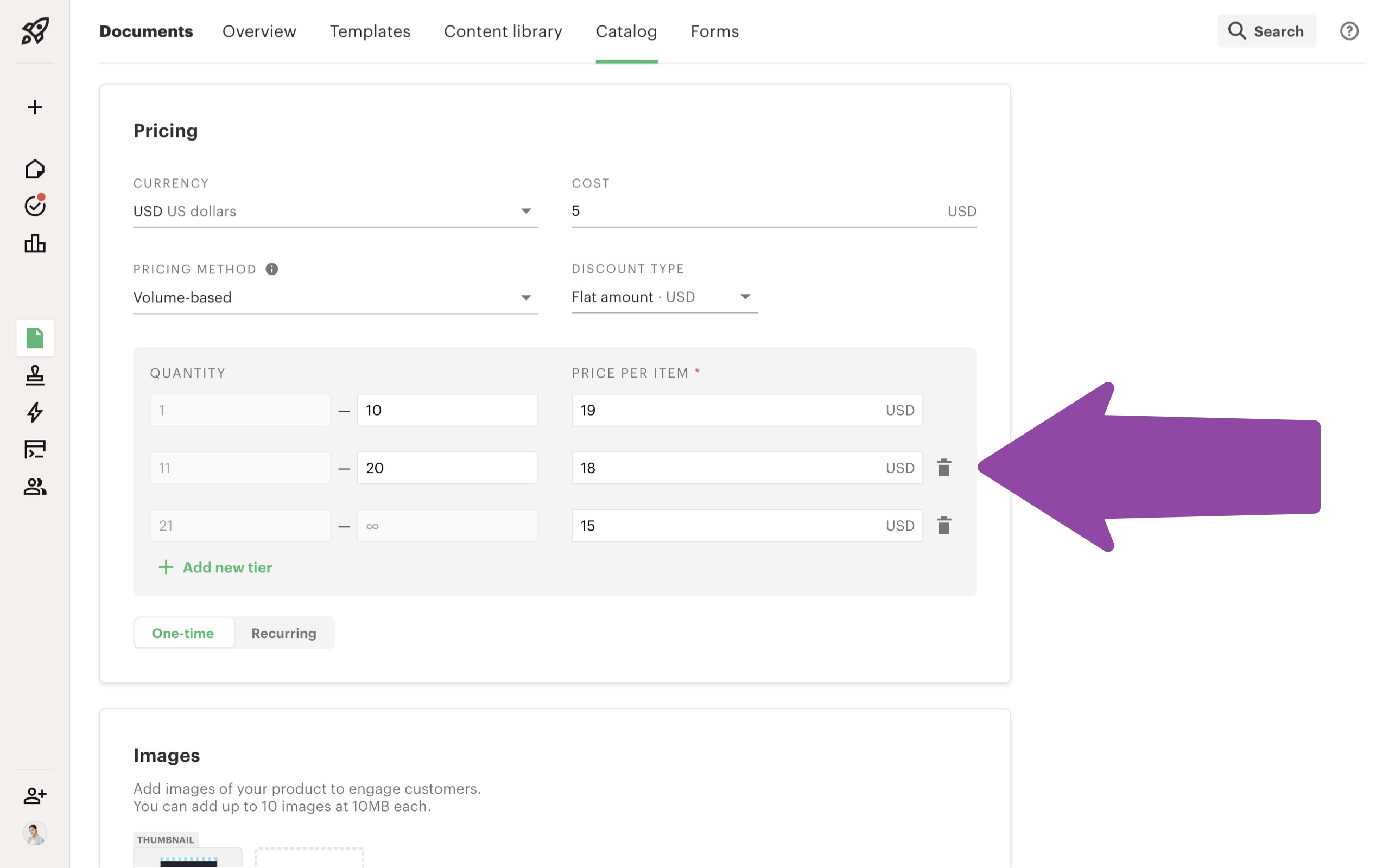Select the Recurring payment toggle
Screen dimensions: 1395x868
click(283, 633)
